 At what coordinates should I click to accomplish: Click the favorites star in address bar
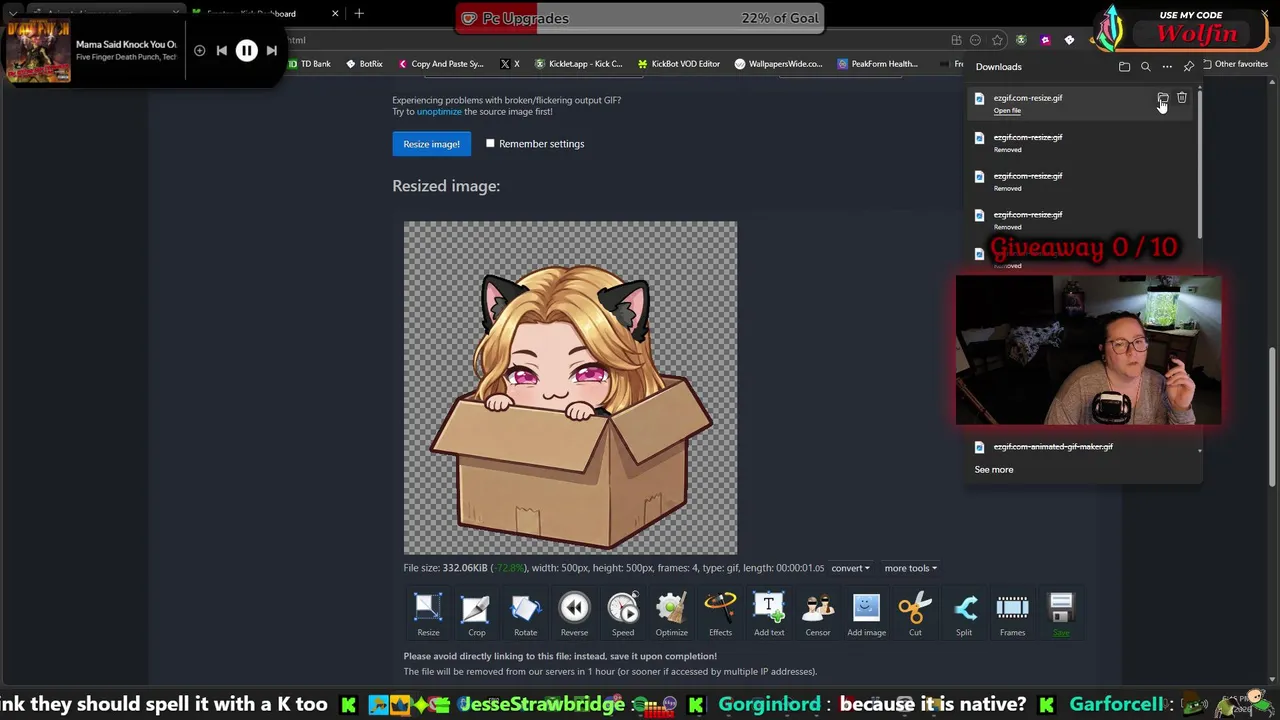tap(997, 40)
